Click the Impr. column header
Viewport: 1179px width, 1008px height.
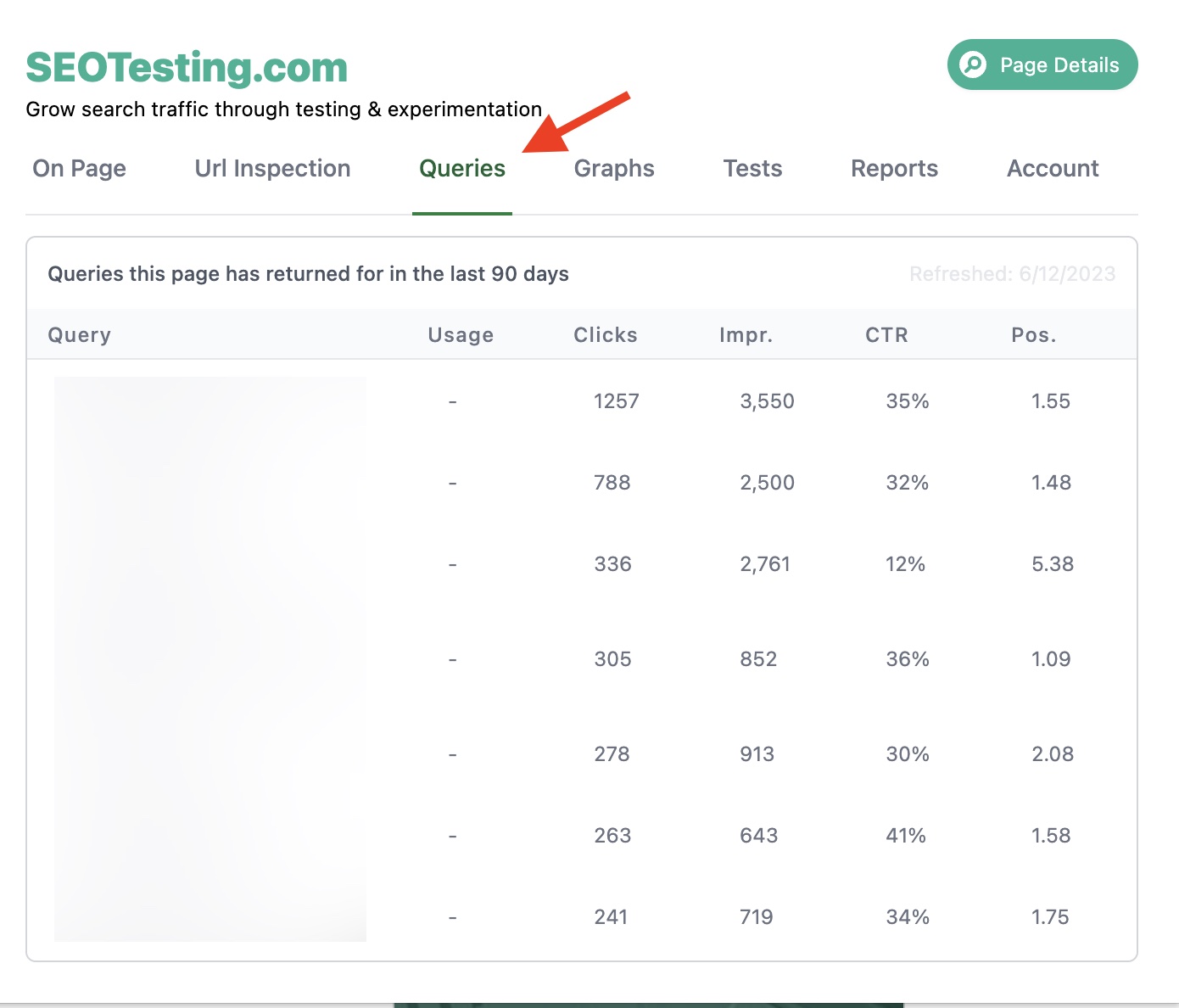(x=746, y=335)
